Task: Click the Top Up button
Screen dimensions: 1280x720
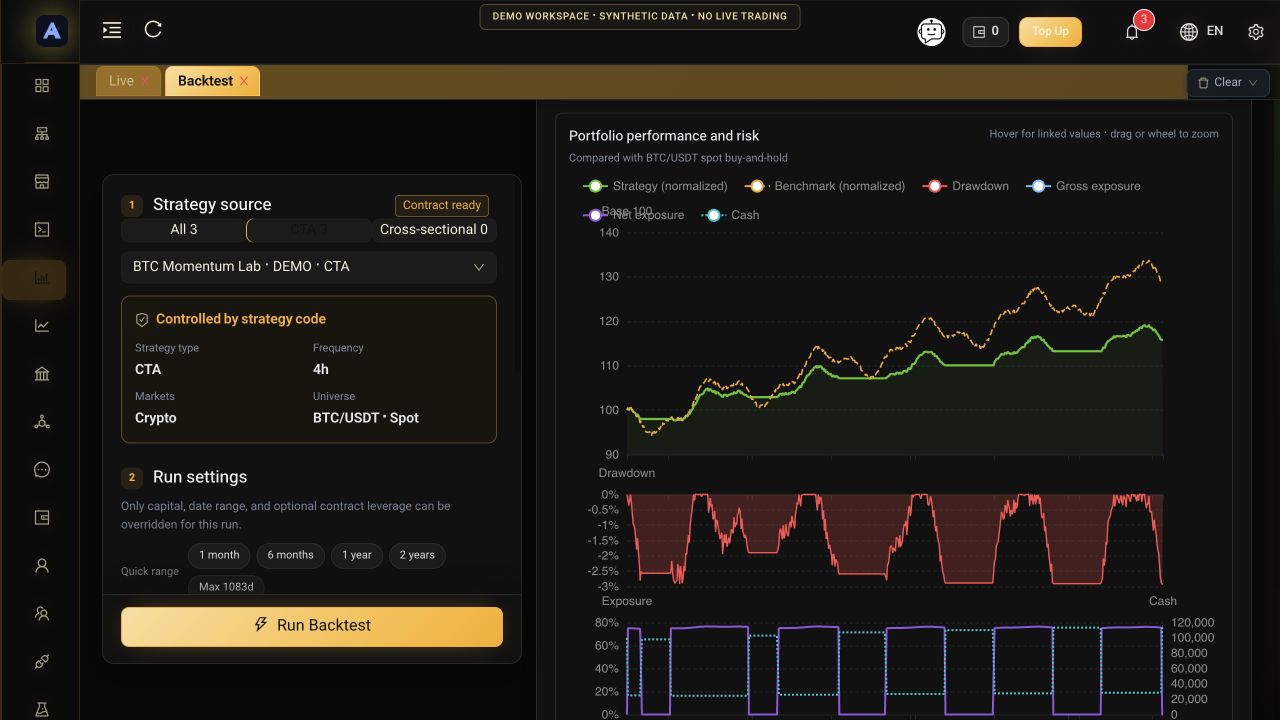Action: tap(1050, 32)
